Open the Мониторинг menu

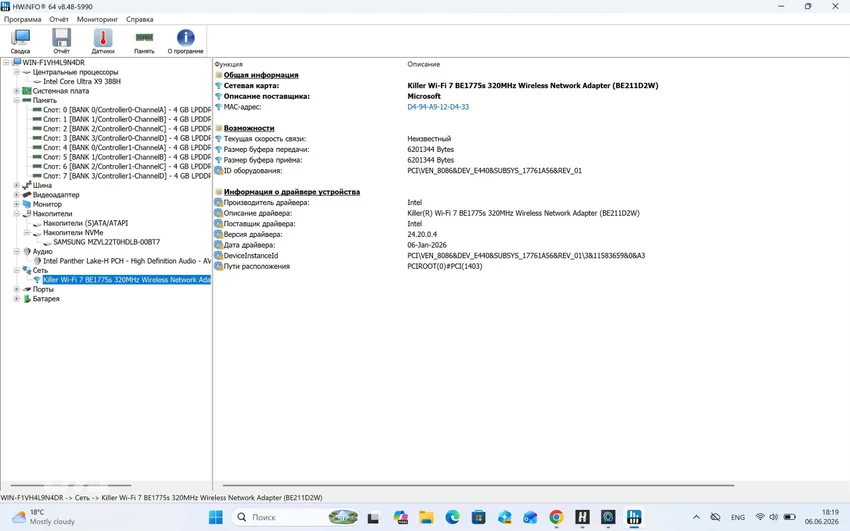tap(98, 19)
